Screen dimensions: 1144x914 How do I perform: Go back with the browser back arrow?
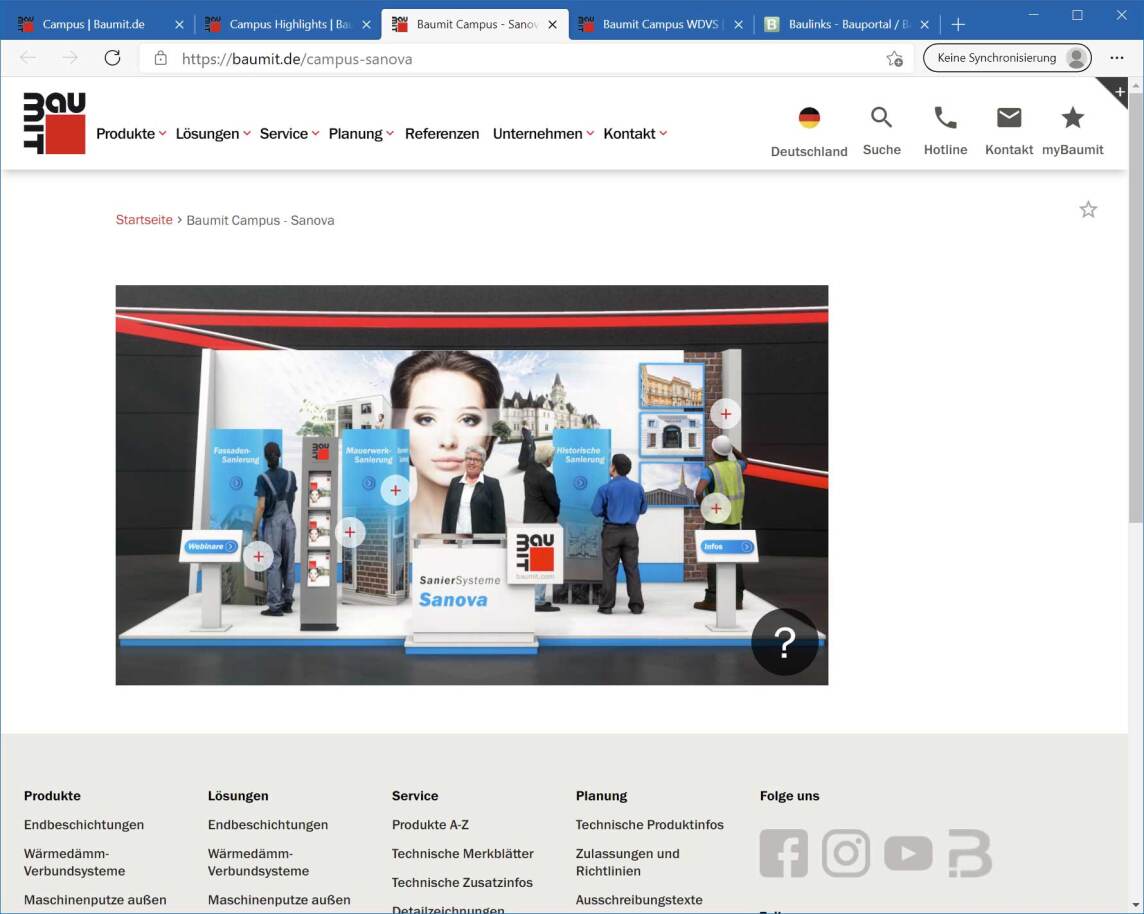coord(28,58)
